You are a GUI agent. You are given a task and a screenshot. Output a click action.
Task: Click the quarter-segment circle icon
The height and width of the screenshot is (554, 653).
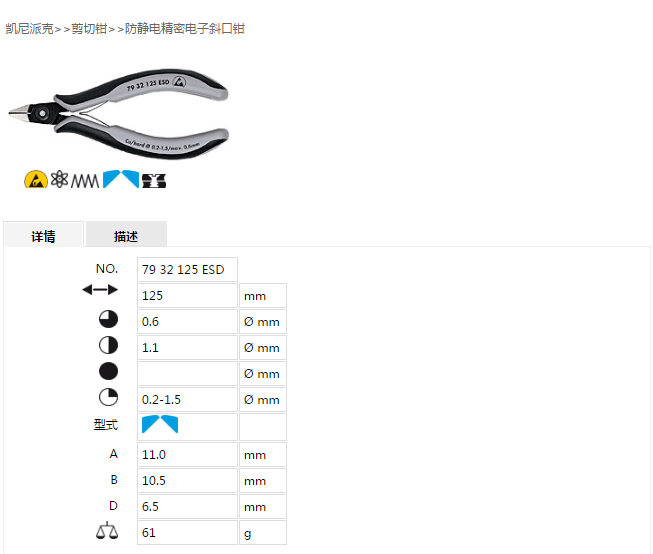pyautogui.click(x=108, y=397)
